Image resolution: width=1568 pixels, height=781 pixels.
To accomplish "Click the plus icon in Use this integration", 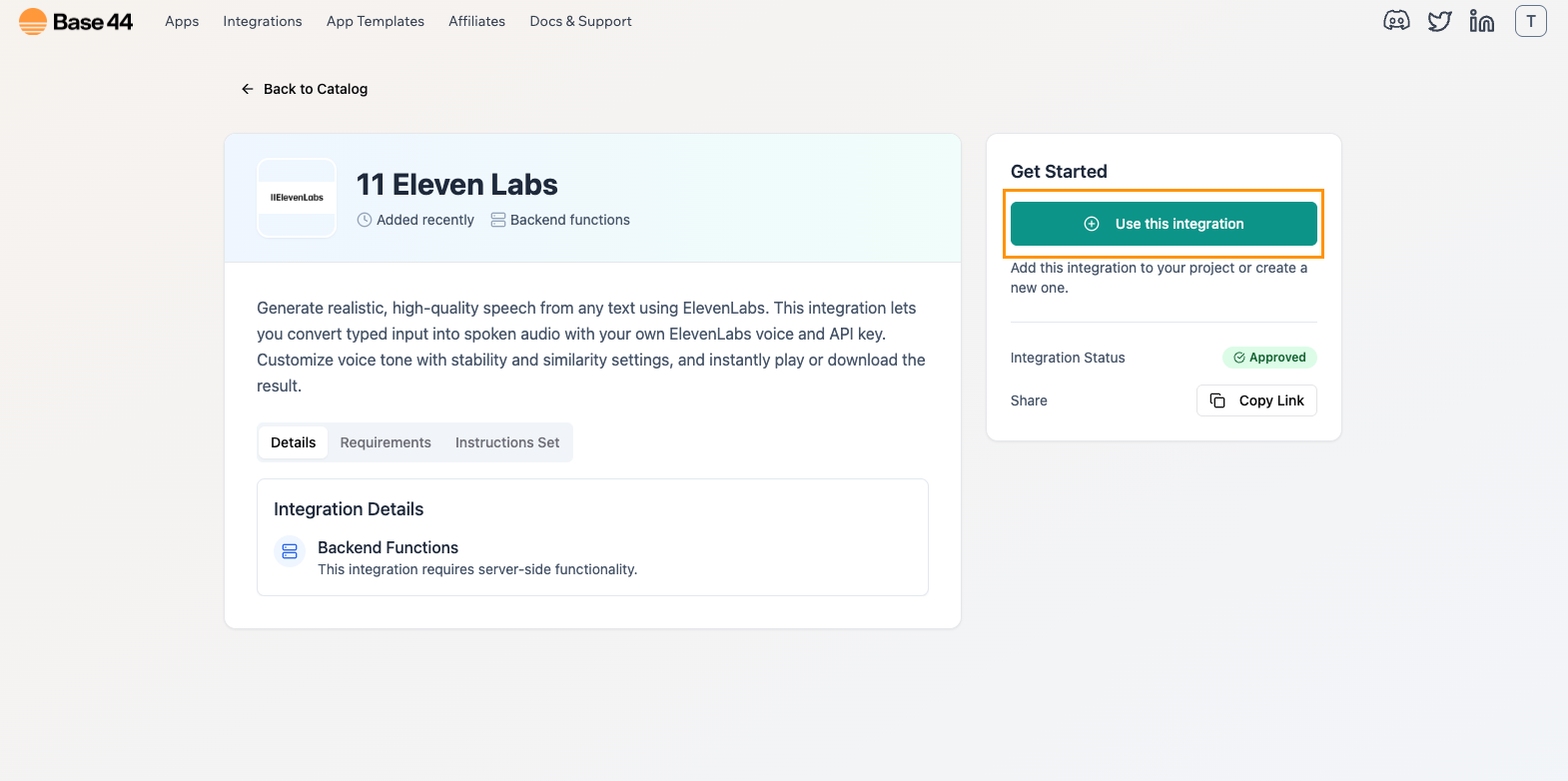I will click(1091, 224).
